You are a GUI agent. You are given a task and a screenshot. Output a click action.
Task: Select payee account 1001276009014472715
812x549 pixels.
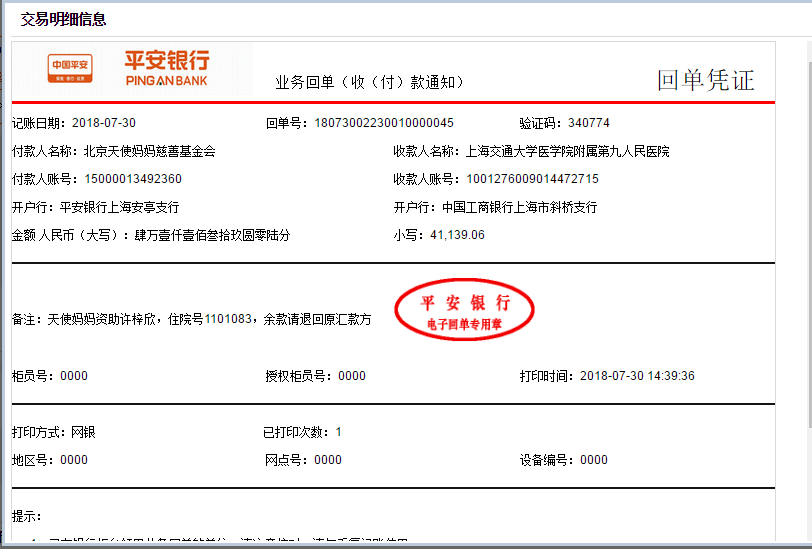(532, 179)
